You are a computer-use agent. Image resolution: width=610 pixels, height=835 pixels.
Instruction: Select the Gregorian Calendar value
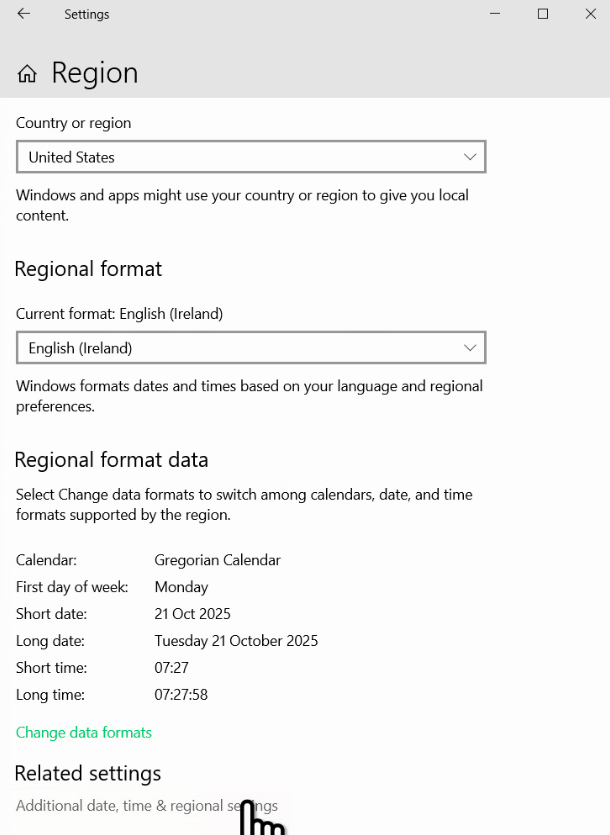217,560
